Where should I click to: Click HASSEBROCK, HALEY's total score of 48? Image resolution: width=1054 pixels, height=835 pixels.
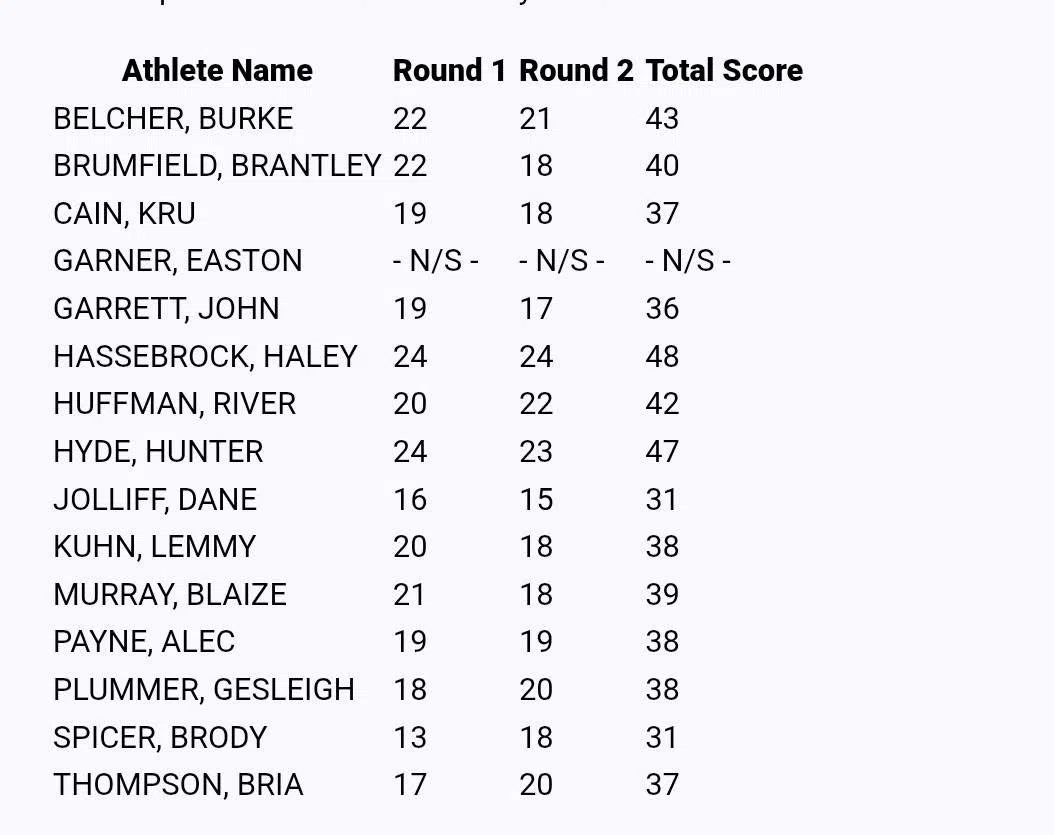(662, 357)
